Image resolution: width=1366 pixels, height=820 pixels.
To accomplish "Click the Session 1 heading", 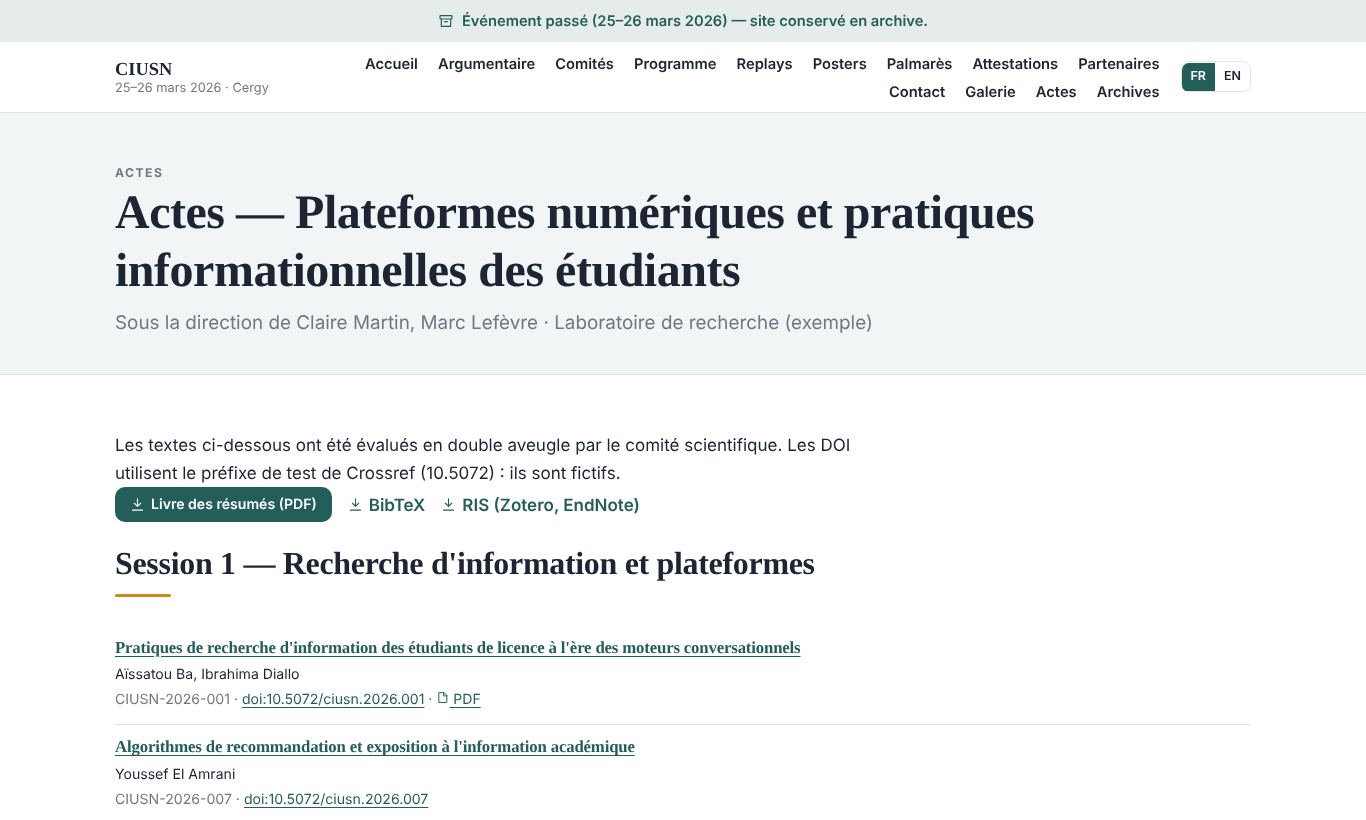I will [465, 564].
